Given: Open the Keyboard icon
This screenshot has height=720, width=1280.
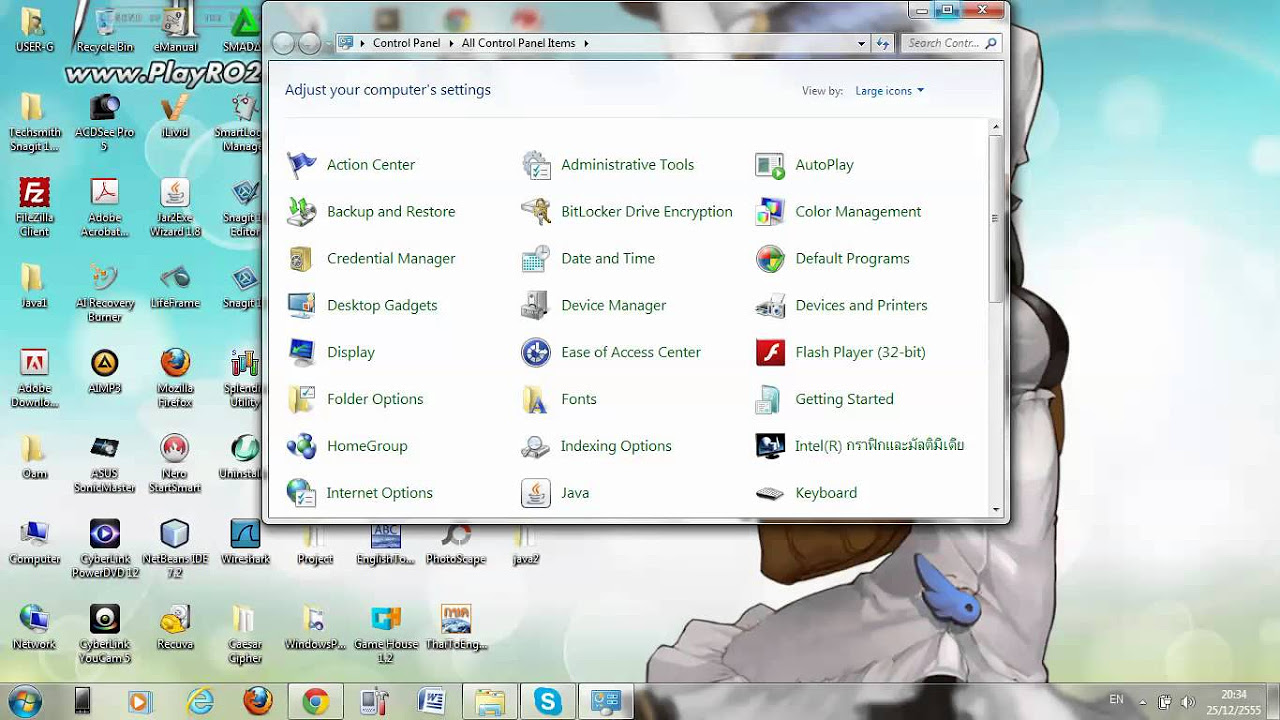Looking at the screenshot, I should [770, 493].
